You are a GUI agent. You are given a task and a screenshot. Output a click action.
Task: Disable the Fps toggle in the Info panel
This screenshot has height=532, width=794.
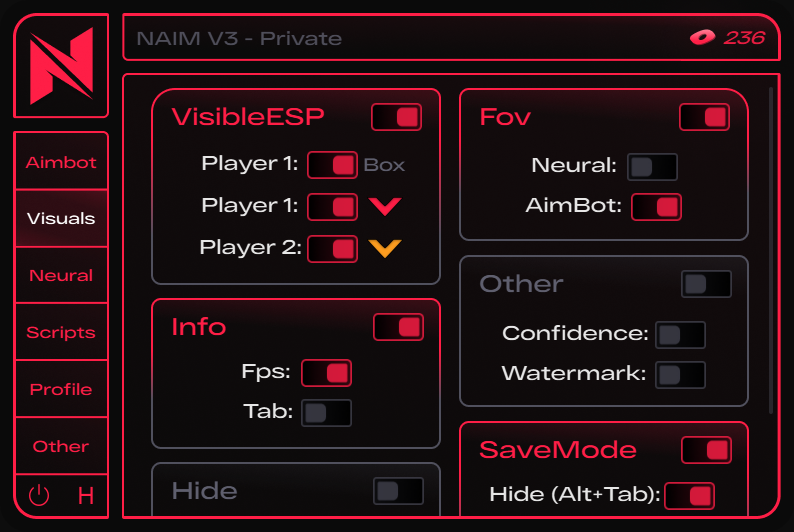click(327, 374)
